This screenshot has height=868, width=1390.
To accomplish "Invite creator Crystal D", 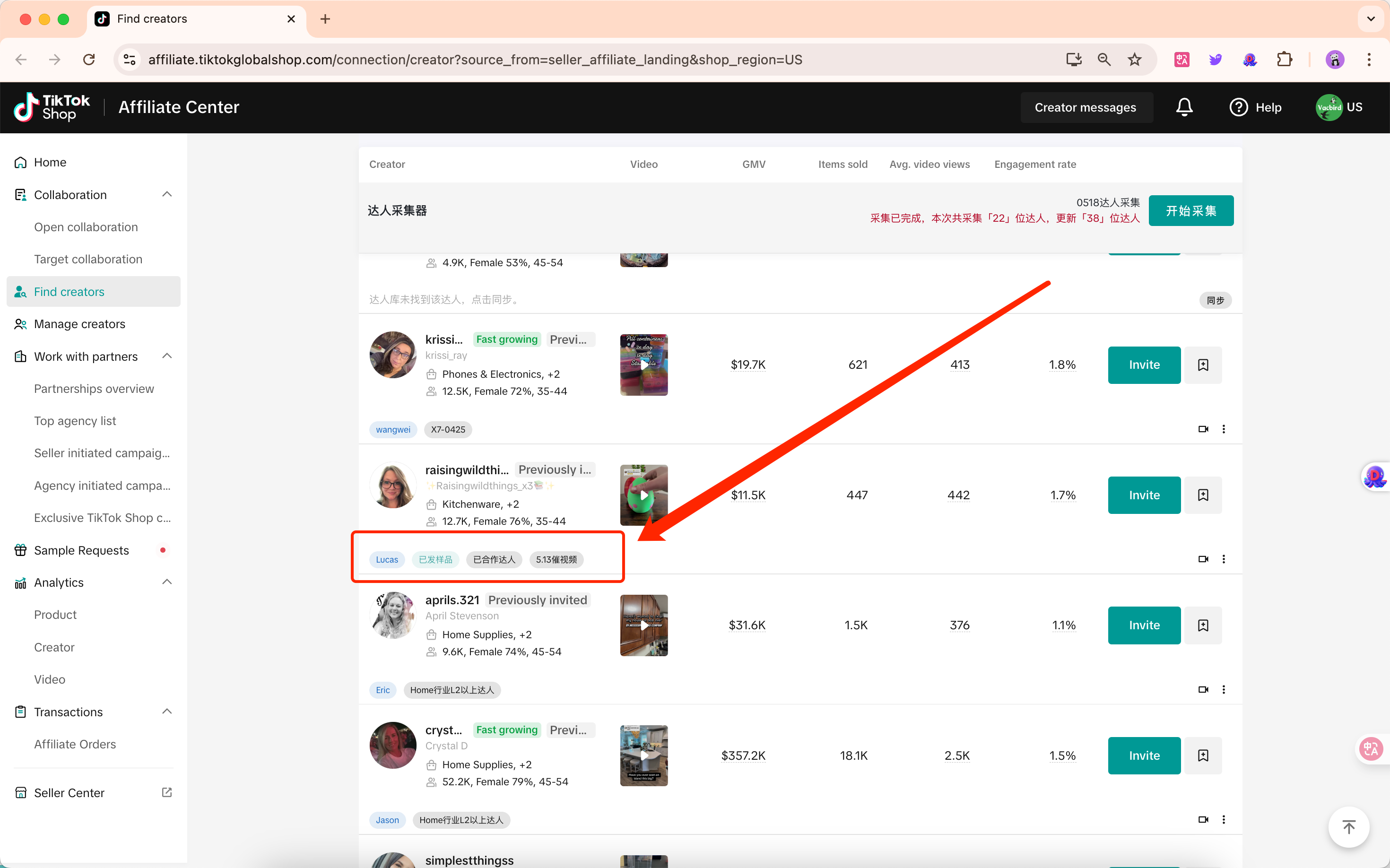I will (x=1144, y=755).
